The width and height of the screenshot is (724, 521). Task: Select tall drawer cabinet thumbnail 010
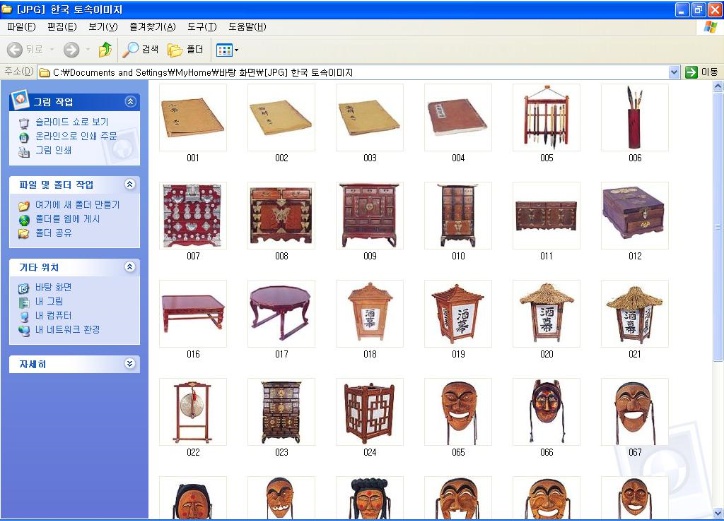click(x=458, y=216)
